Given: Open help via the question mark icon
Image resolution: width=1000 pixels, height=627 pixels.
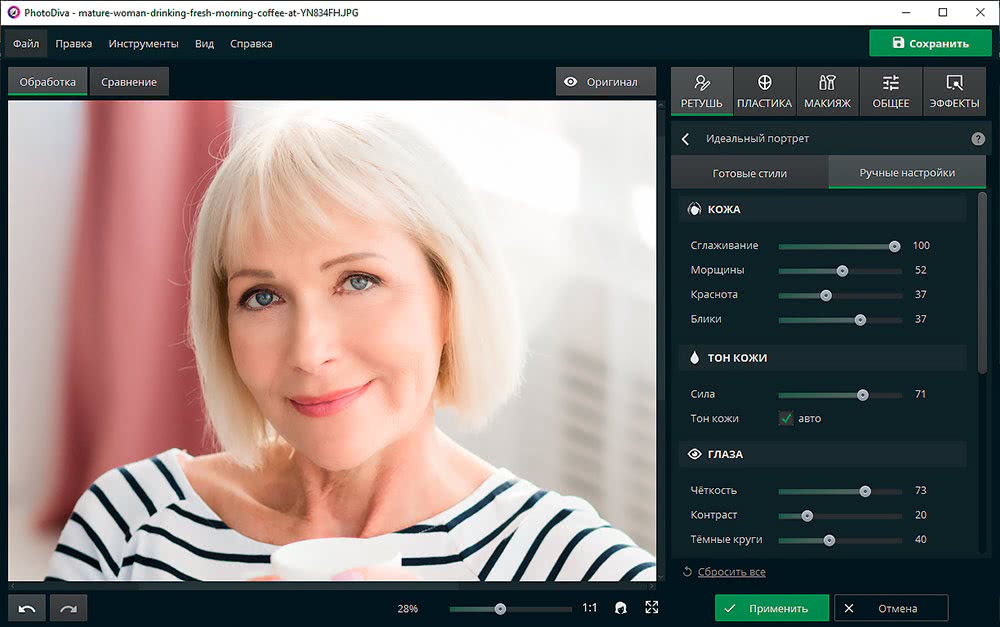Looking at the screenshot, I should pyautogui.click(x=978, y=139).
